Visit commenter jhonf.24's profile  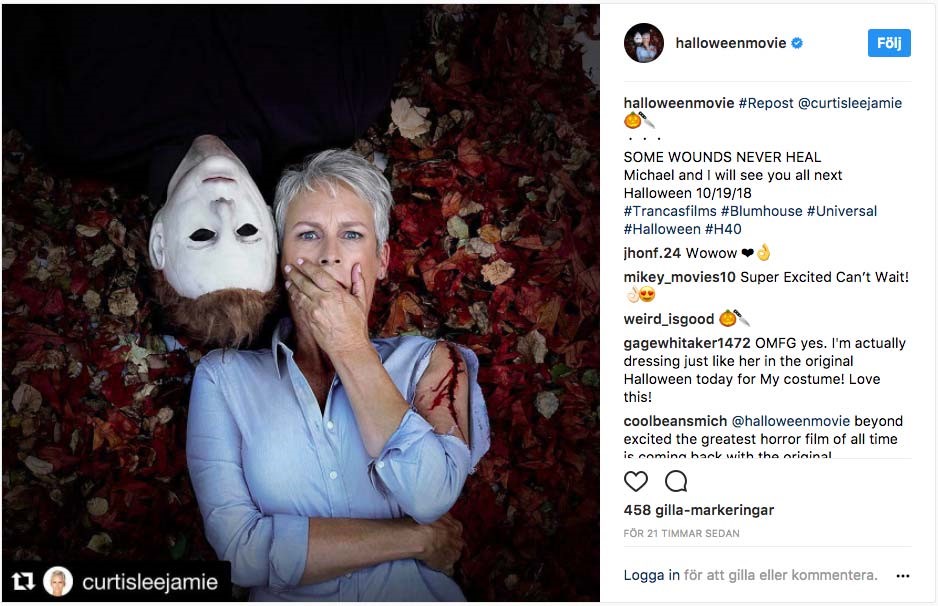(652, 253)
